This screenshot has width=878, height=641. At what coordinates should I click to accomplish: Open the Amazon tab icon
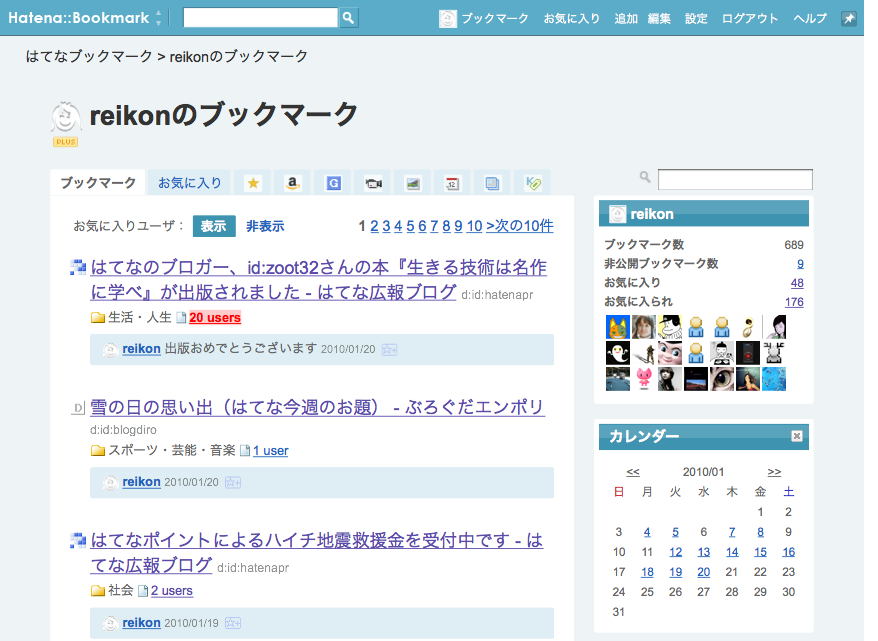tap(293, 183)
